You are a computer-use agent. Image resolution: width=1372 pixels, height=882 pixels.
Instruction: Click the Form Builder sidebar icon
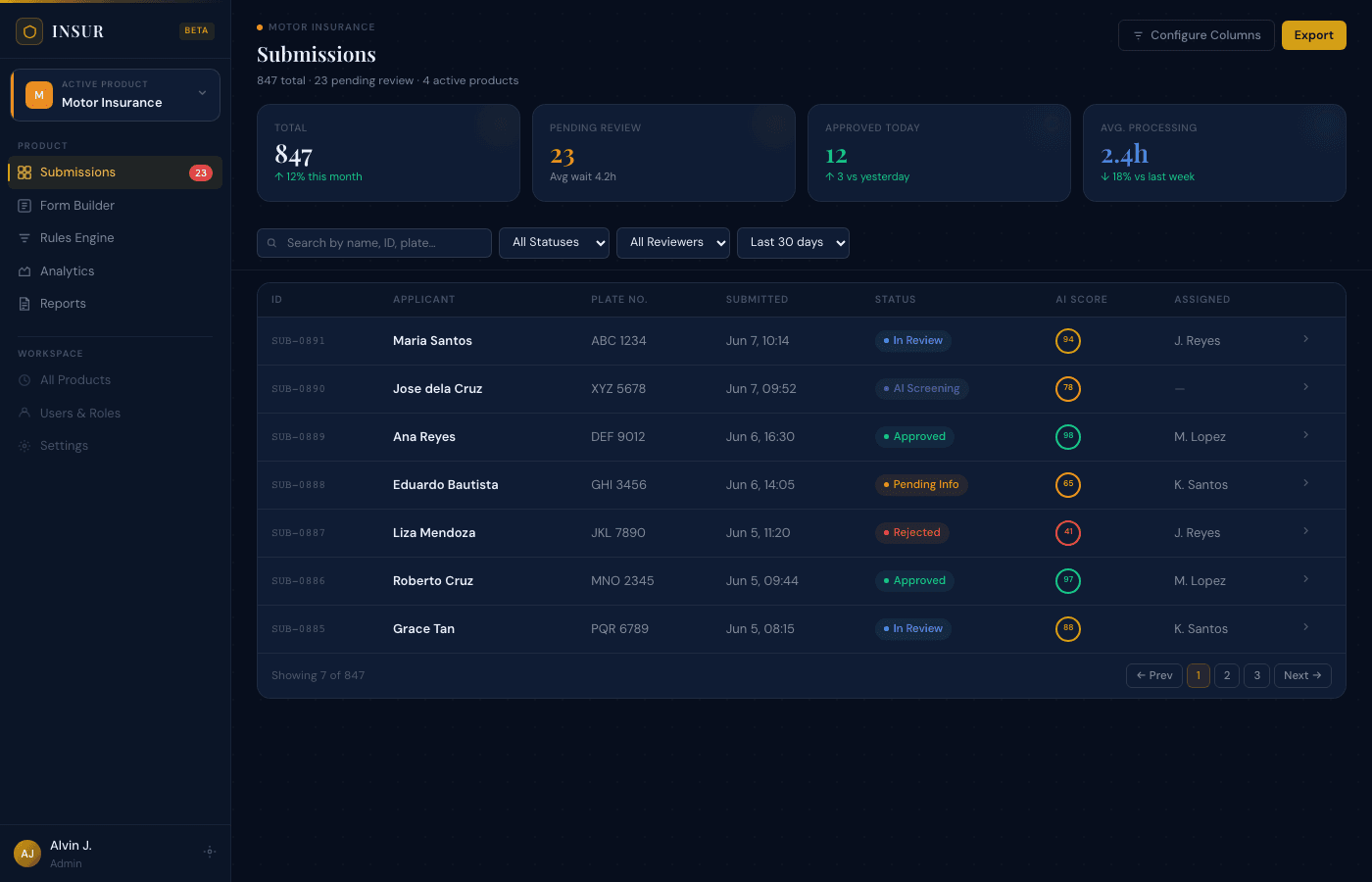point(24,206)
